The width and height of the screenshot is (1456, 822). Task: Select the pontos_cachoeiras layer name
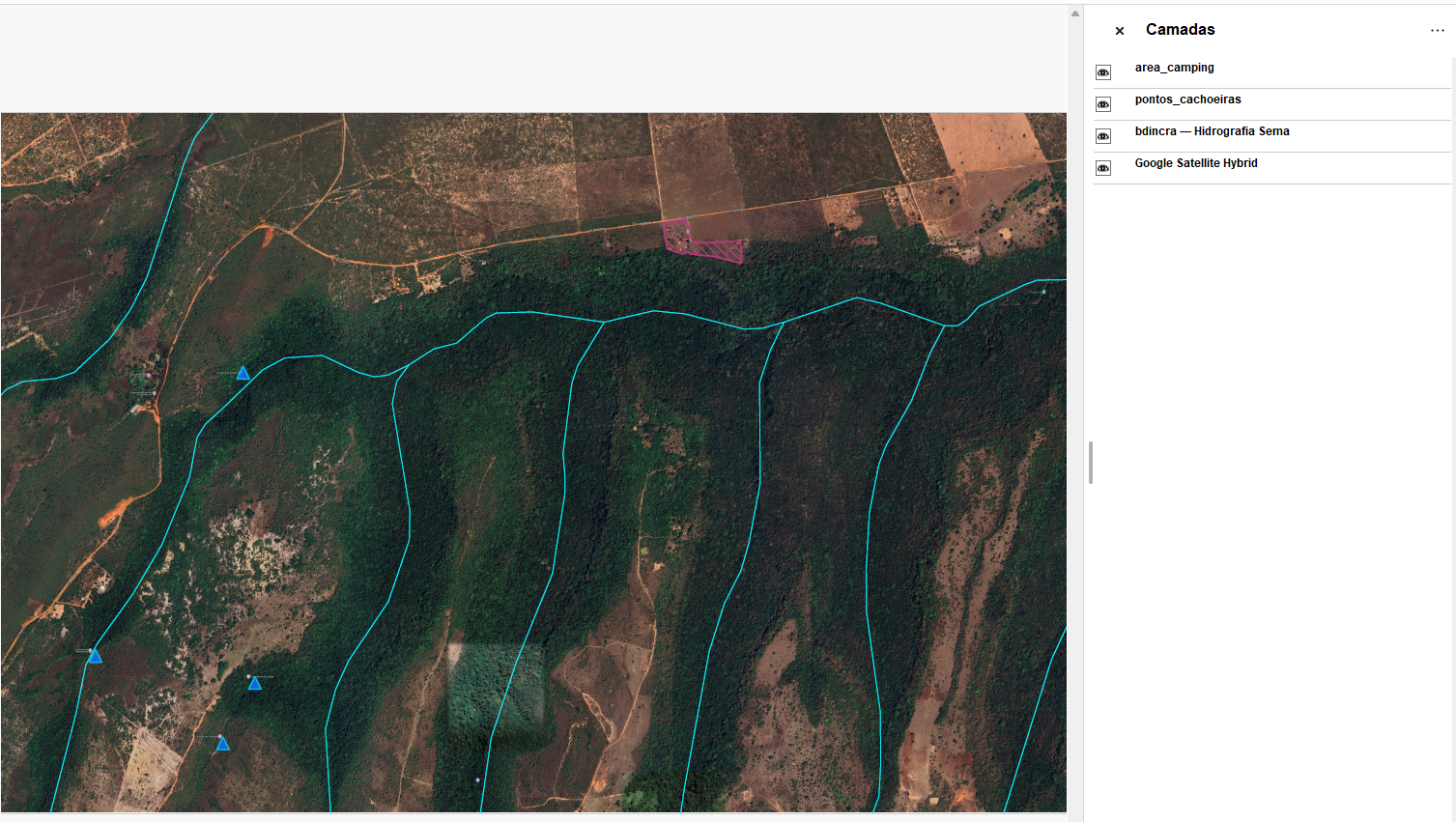pos(1187,99)
